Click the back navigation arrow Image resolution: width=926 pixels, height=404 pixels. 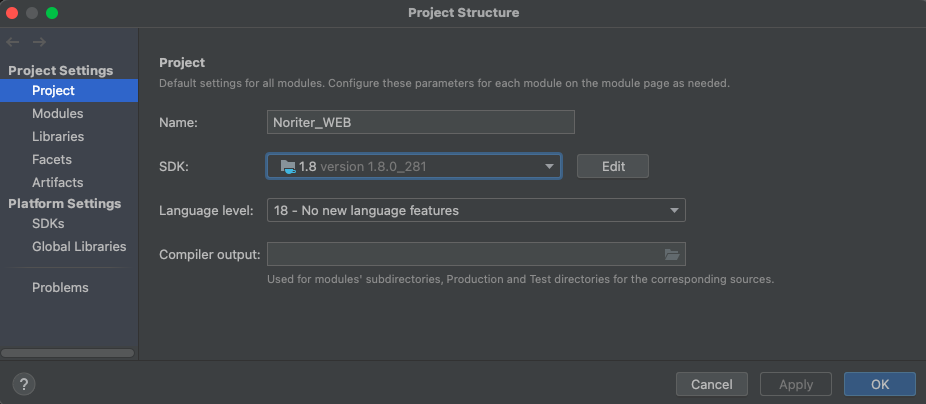pyautogui.click(x=13, y=42)
